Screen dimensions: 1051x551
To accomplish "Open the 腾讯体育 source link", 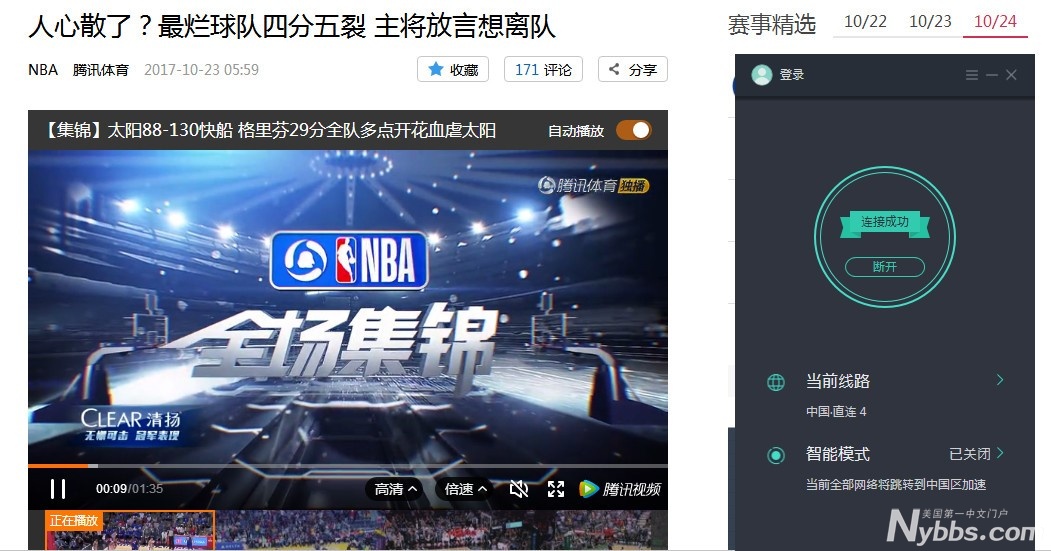I will pos(101,70).
